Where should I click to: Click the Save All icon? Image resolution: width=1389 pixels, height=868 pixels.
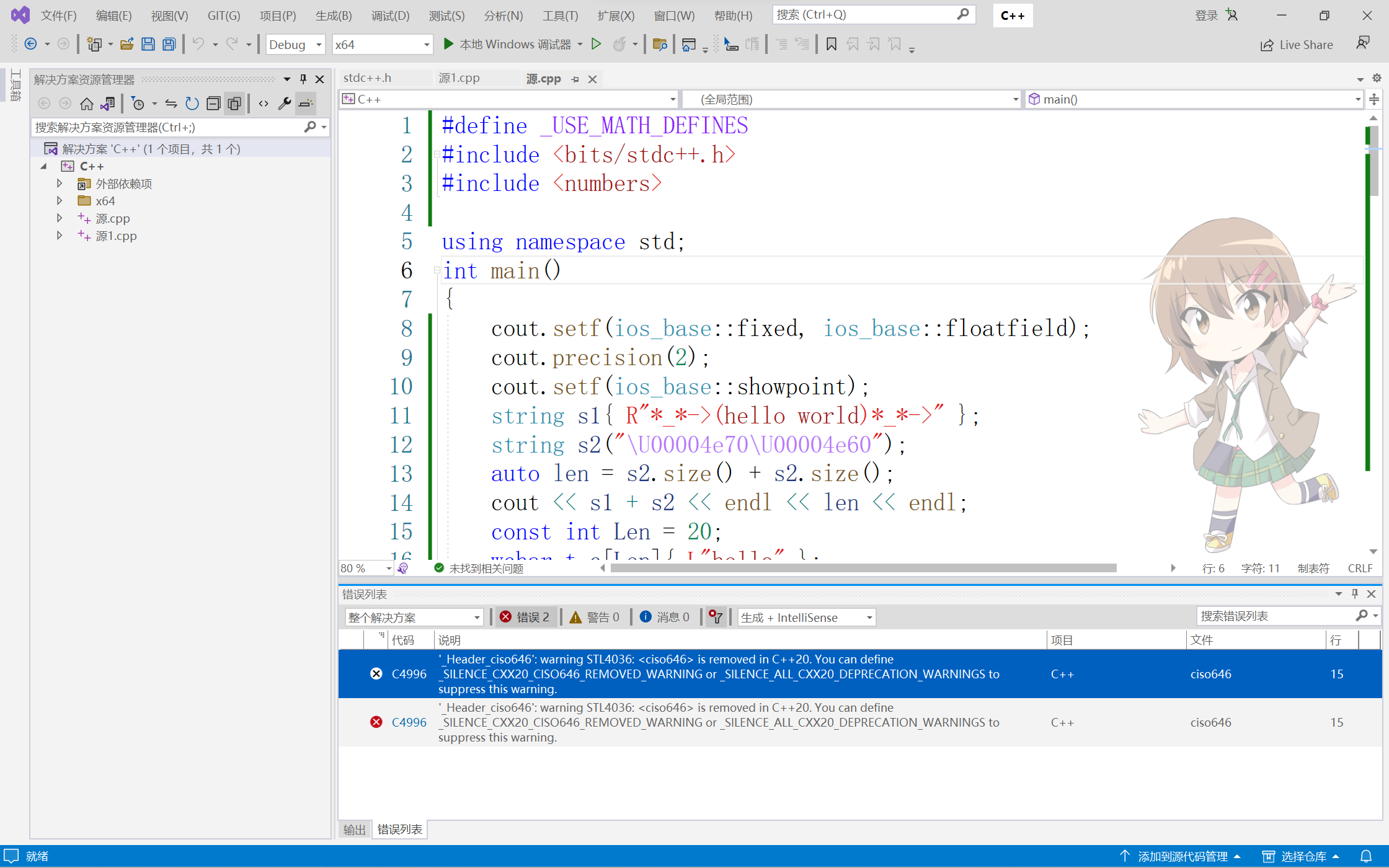point(169,44)
